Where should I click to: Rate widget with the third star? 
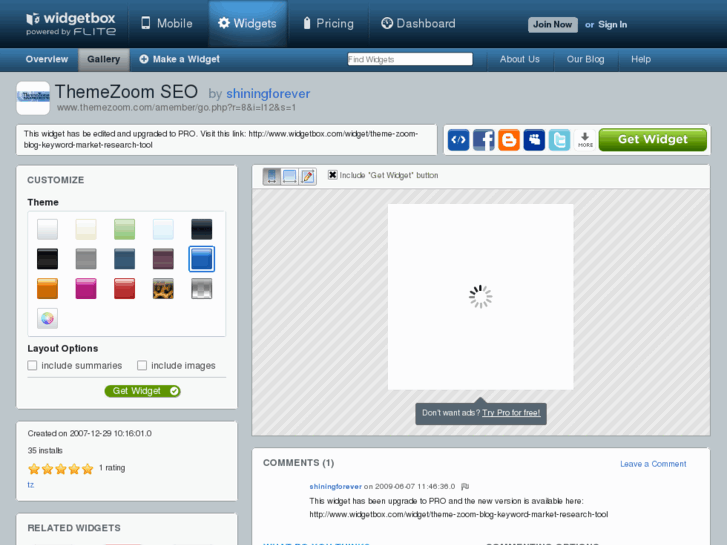61,469
